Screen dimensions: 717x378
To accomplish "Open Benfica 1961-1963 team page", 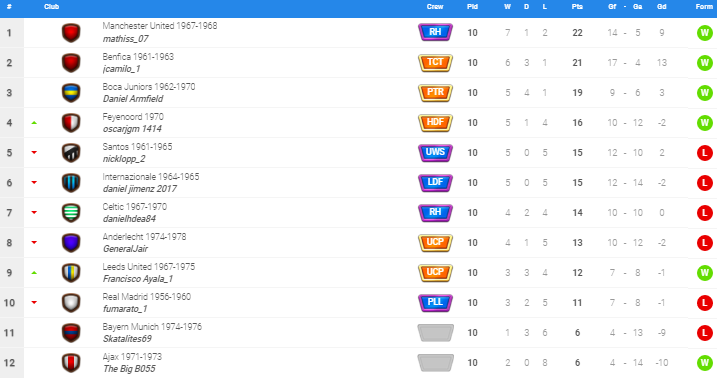I will click(x=138, y=57).
